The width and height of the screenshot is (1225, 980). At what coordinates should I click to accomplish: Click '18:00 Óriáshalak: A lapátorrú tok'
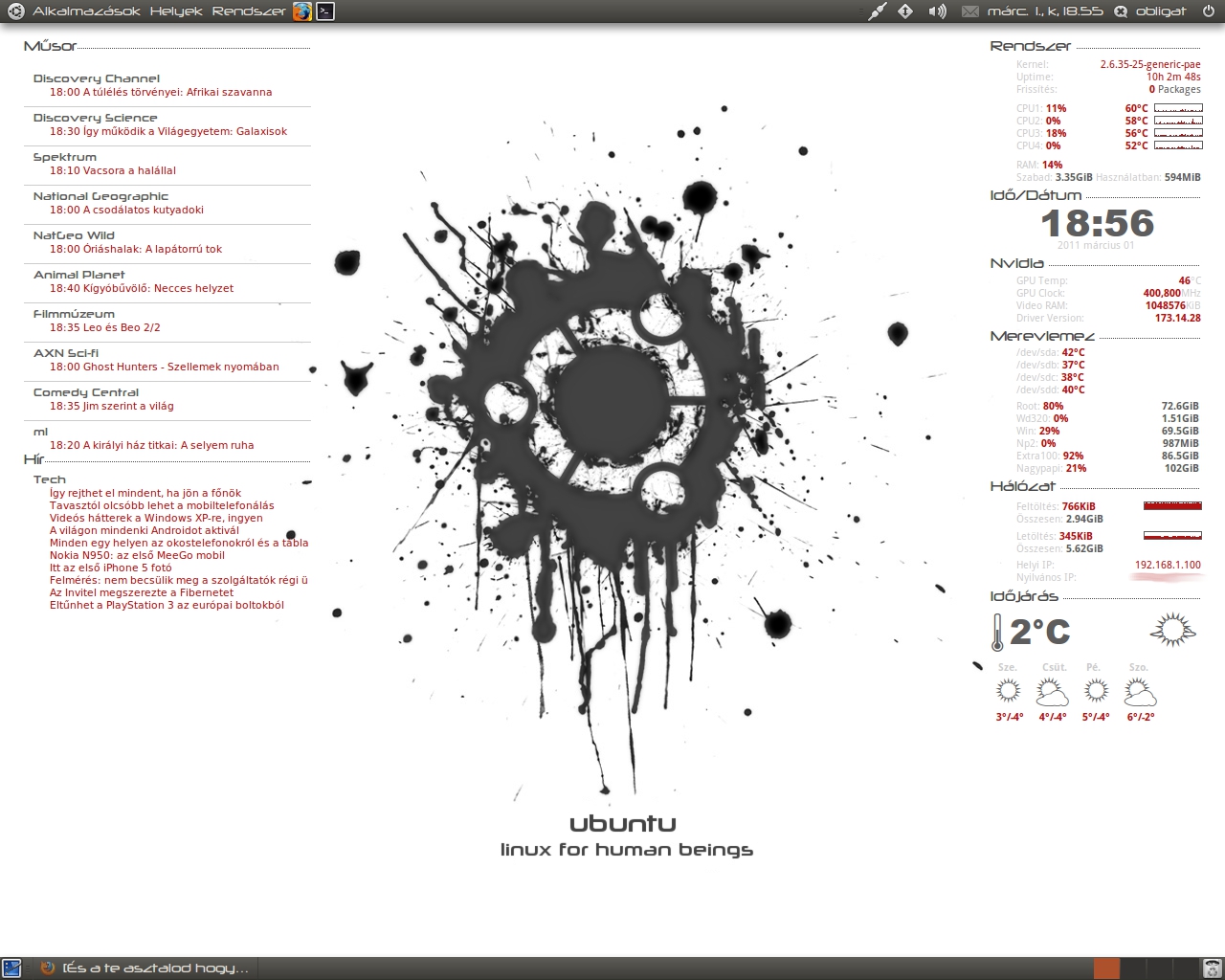[136, 249]
